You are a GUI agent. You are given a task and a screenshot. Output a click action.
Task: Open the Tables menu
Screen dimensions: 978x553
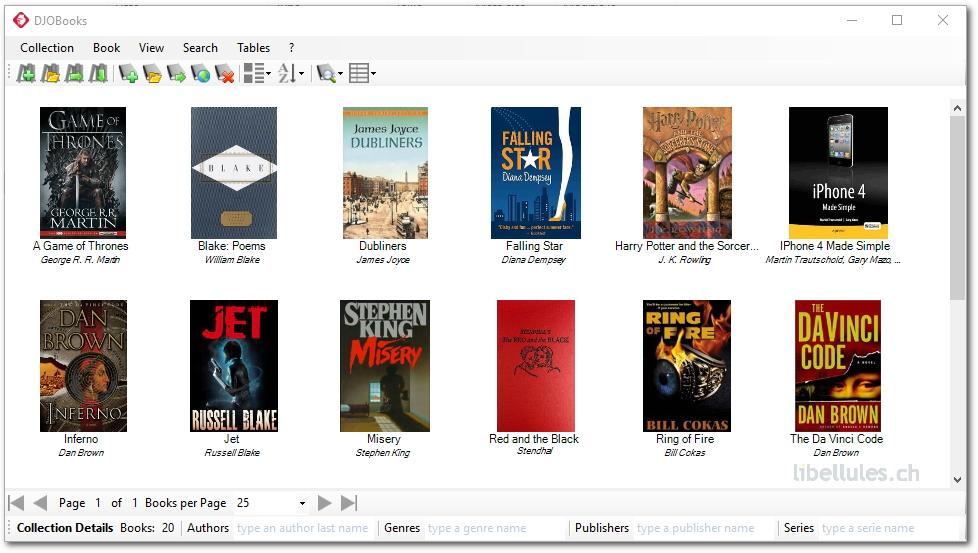tap(253, 48)
